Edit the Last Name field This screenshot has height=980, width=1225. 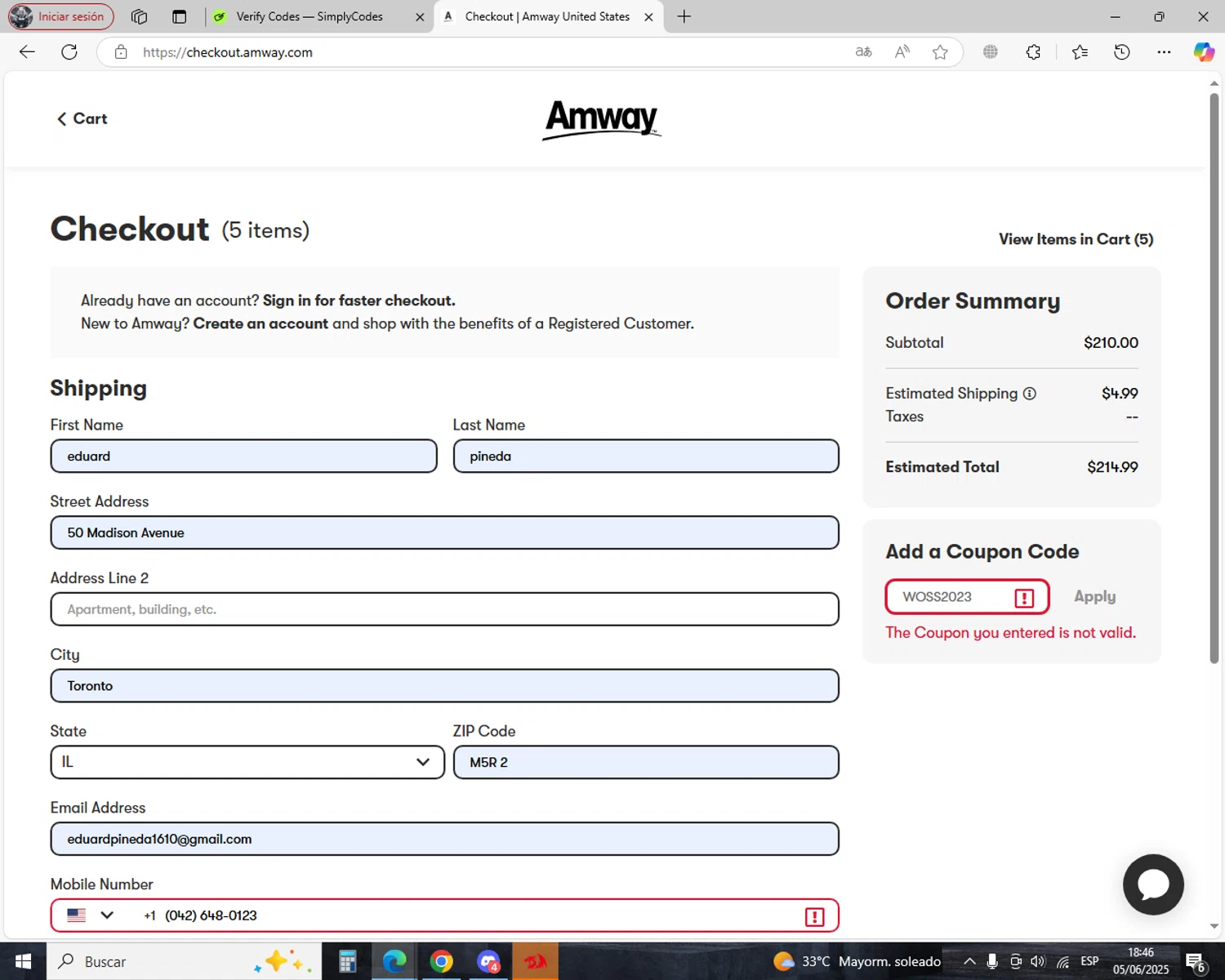click(646, 456)
